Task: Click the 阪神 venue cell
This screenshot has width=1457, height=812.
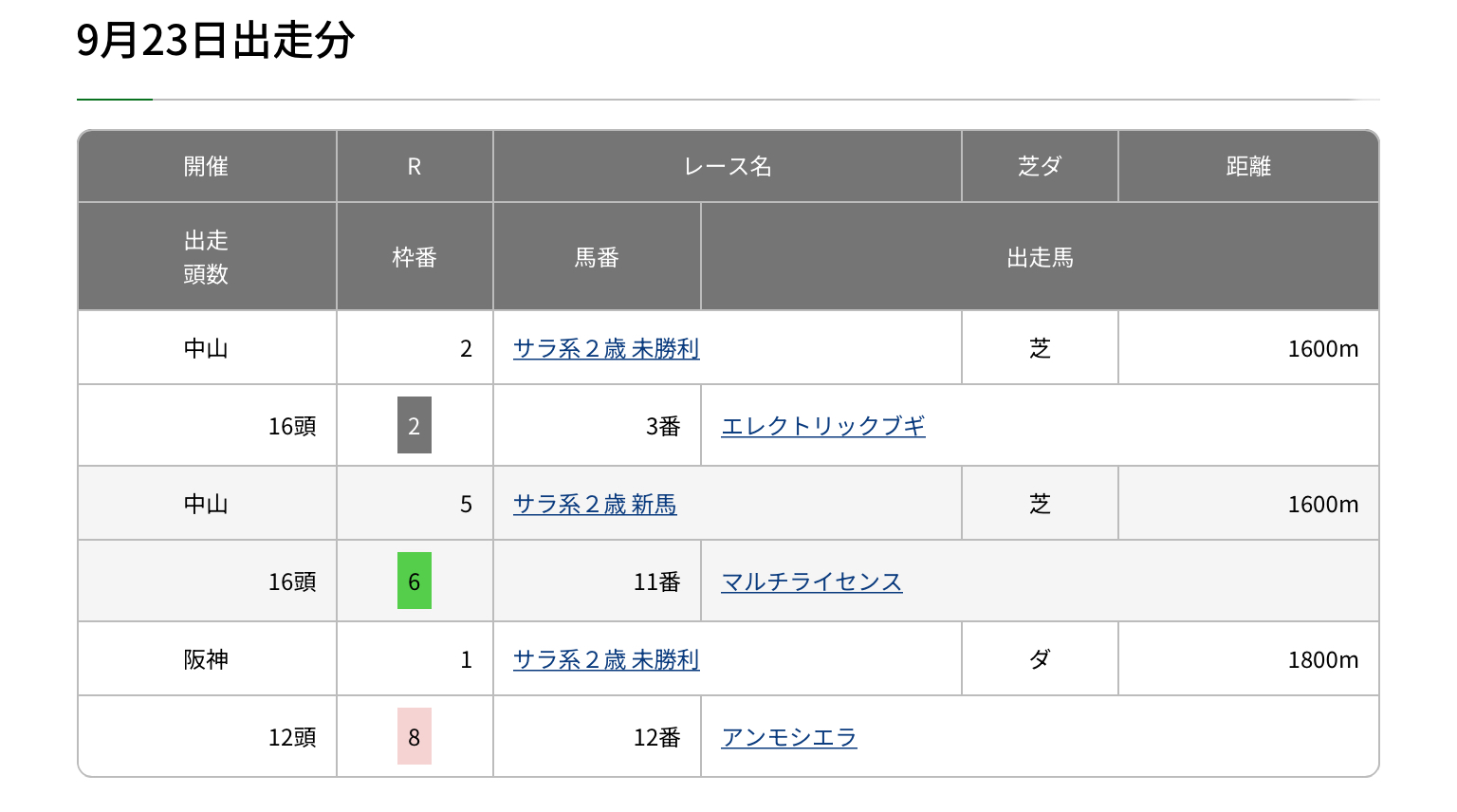Action: pos(206,660)
